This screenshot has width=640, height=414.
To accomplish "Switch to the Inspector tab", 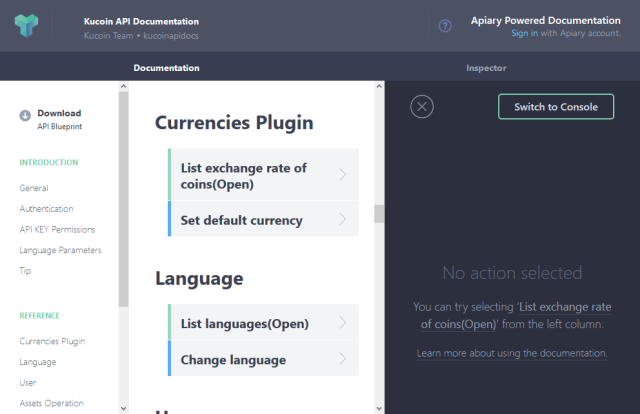I will click(x=486, y=68).
